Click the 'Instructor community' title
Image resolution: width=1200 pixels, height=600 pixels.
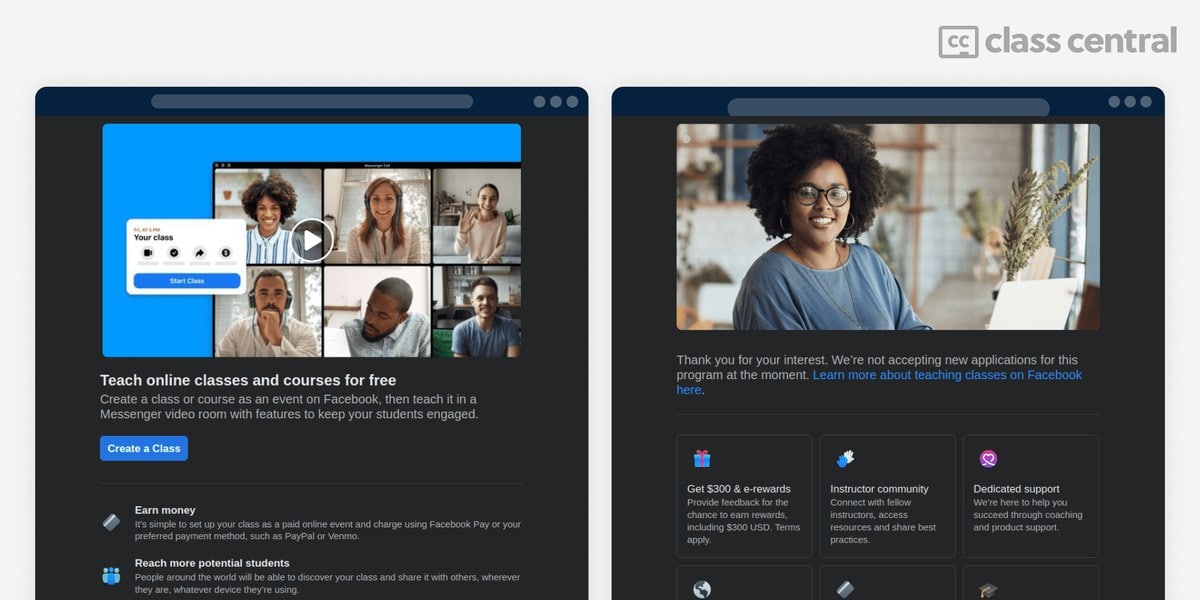pyautogui.click(x=879, y=489)
